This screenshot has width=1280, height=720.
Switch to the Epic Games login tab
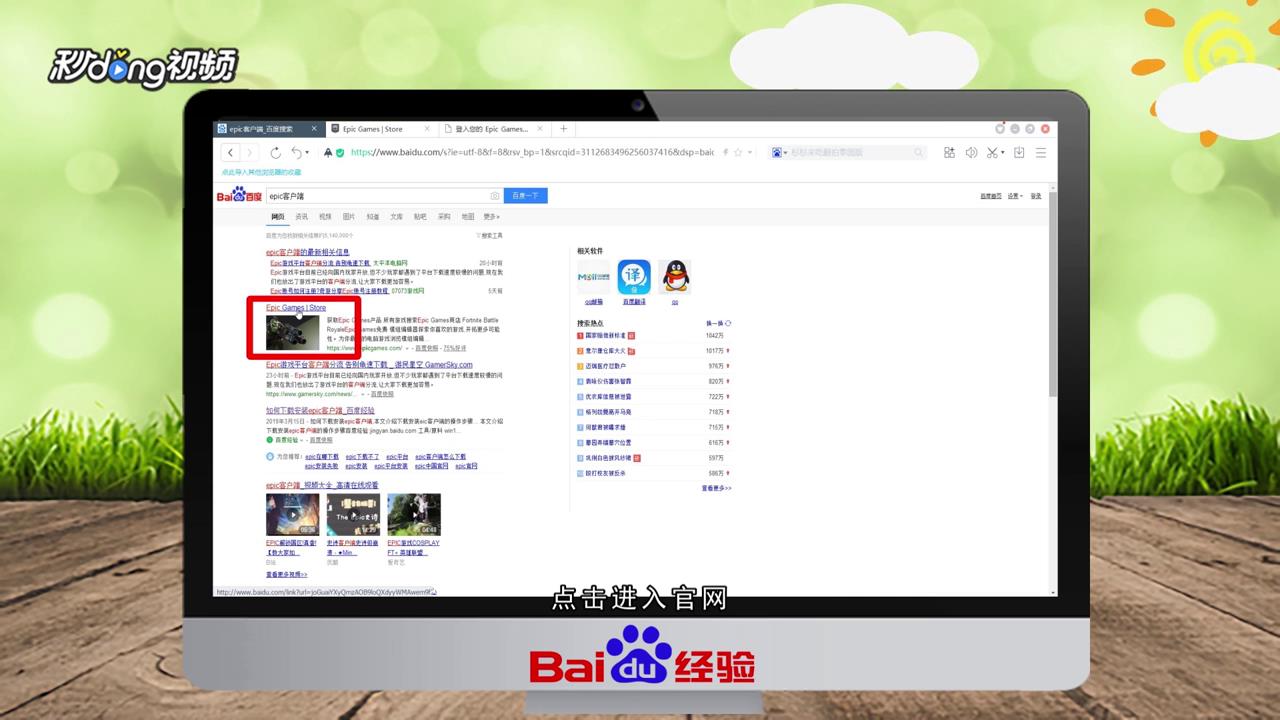(x=496, y=129)
